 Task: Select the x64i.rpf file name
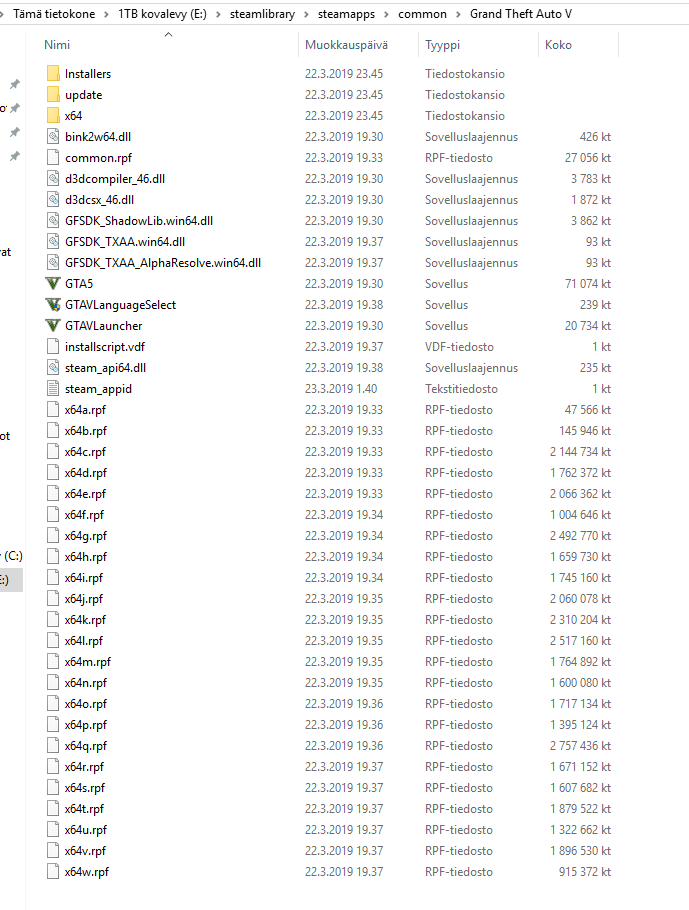84,577
